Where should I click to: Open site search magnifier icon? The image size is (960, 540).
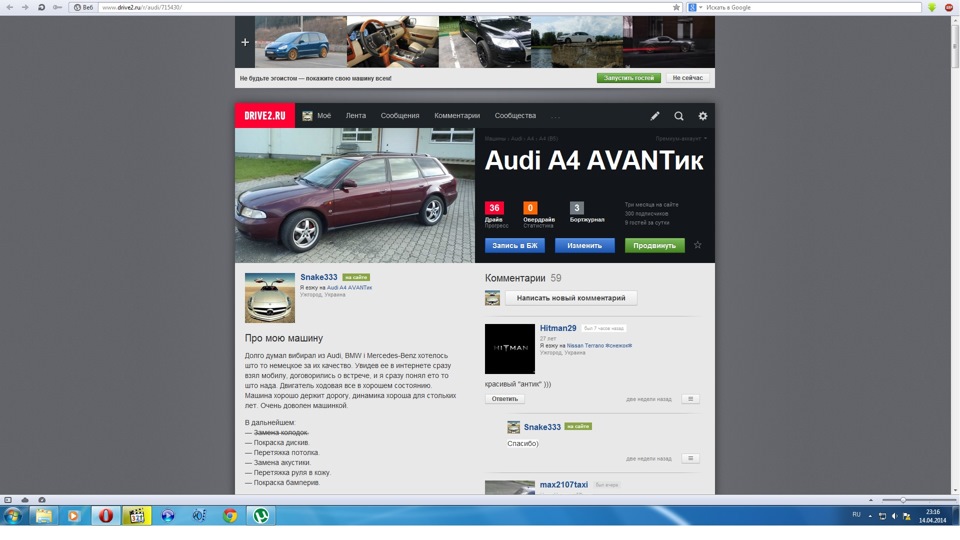point(678,116)
